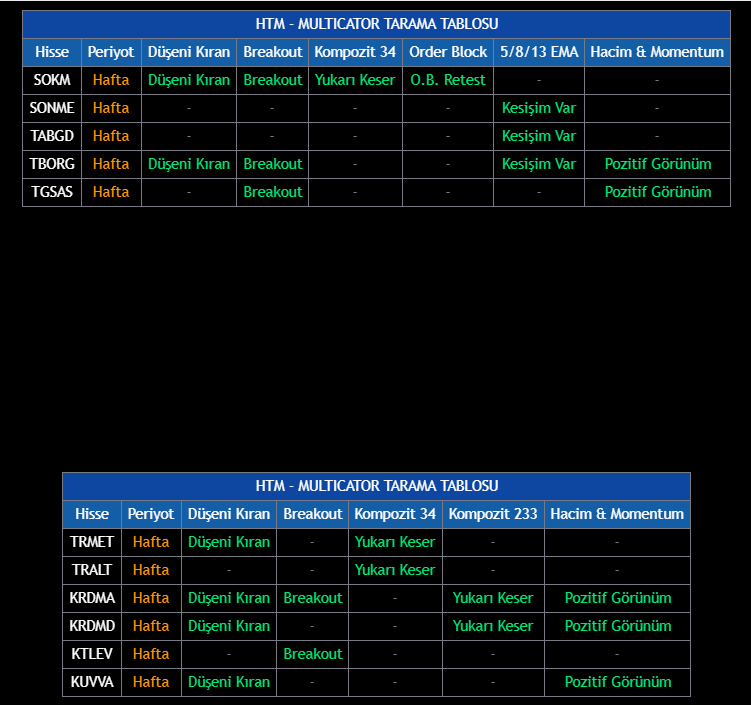Click Pozitif Görünüm in the KRDMA row

[x=618, y=598]
